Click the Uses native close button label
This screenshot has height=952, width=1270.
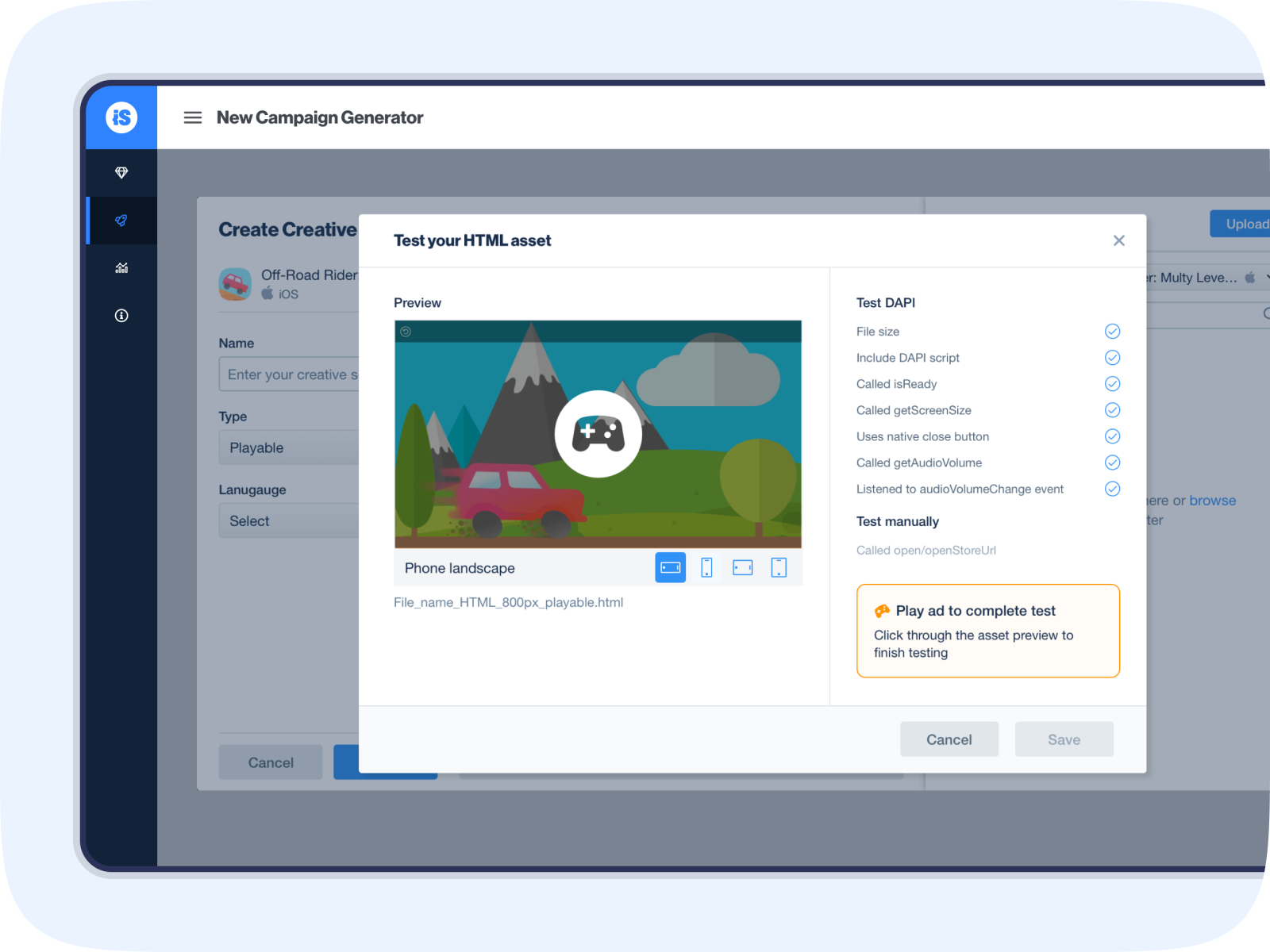point(922,436)
